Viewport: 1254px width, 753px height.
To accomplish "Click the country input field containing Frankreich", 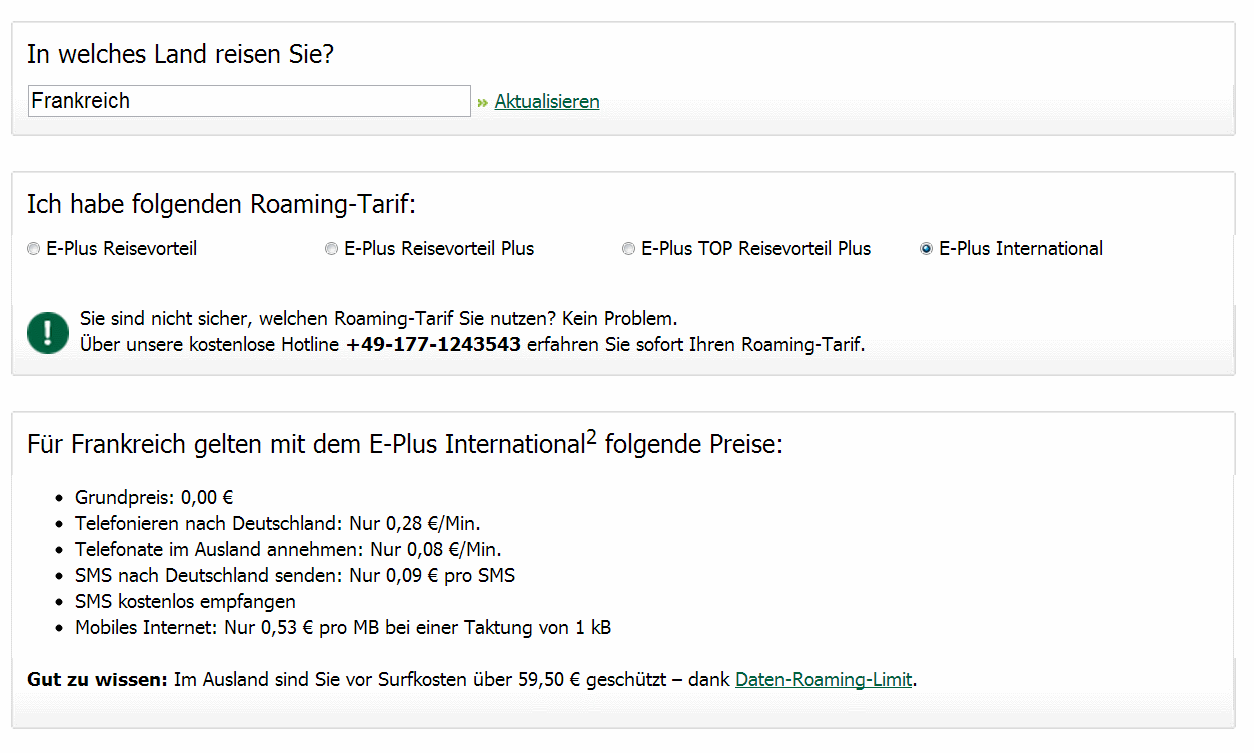I will 249,101.
